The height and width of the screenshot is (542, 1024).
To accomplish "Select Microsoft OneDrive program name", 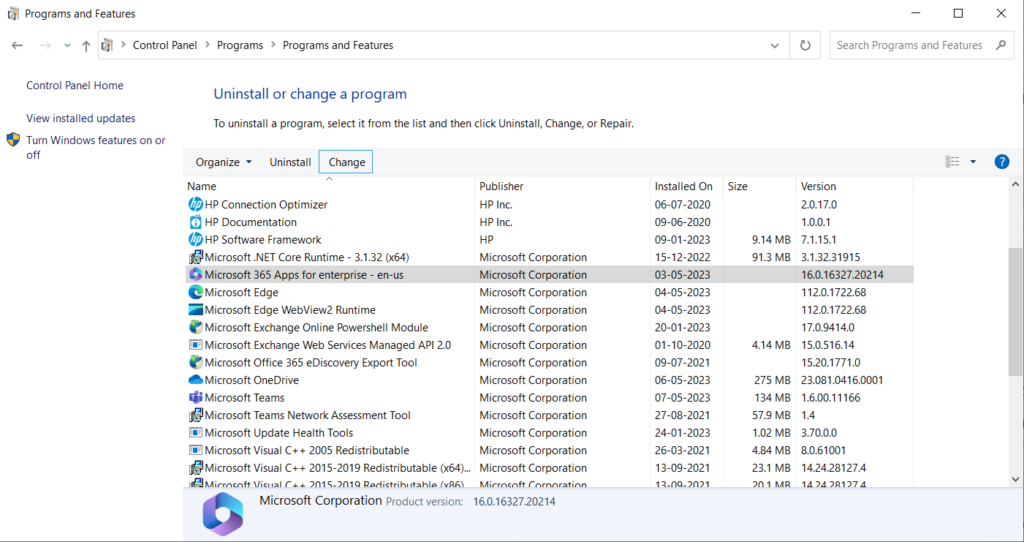I will pos(251,380).
